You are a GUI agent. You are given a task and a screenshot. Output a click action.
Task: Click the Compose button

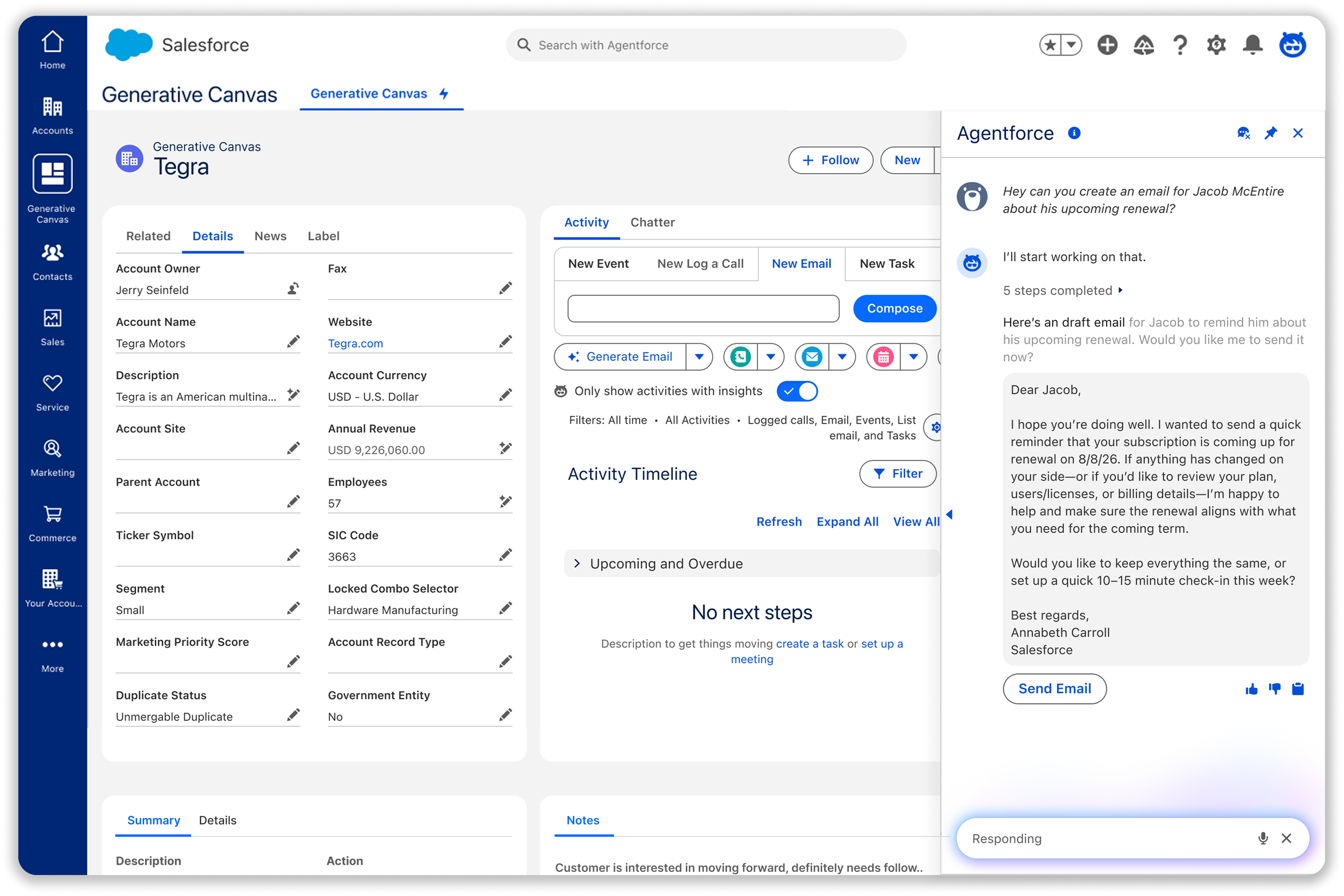click(x=895, y=309)
